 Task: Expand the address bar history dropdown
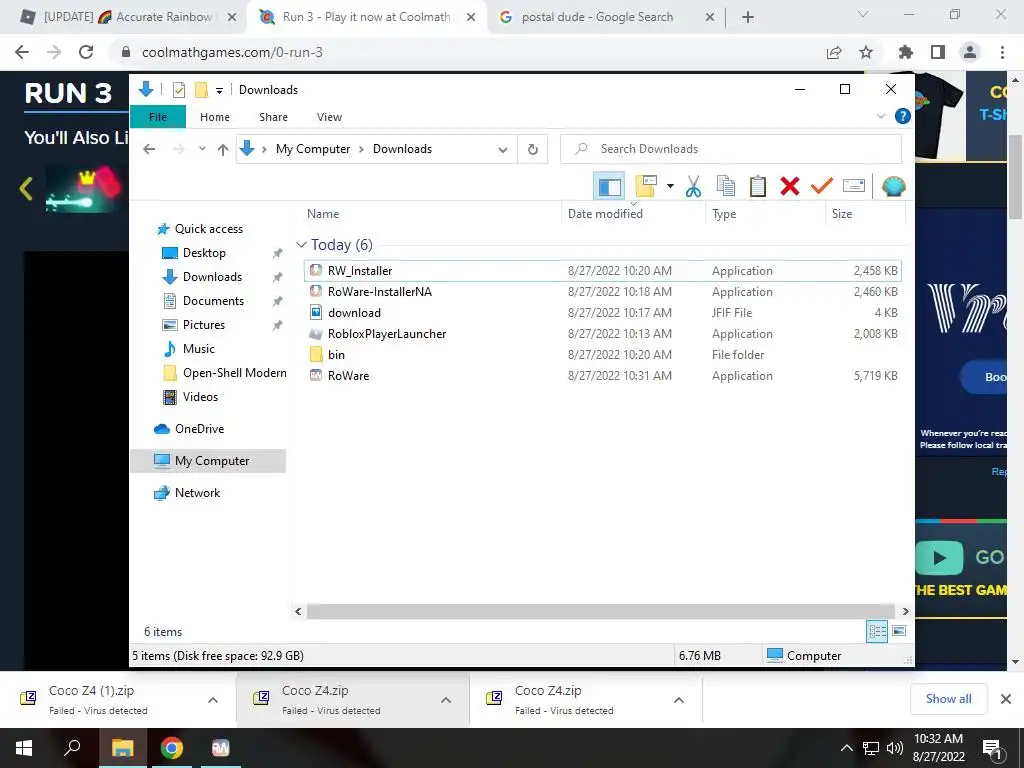(x=503, y=150)
